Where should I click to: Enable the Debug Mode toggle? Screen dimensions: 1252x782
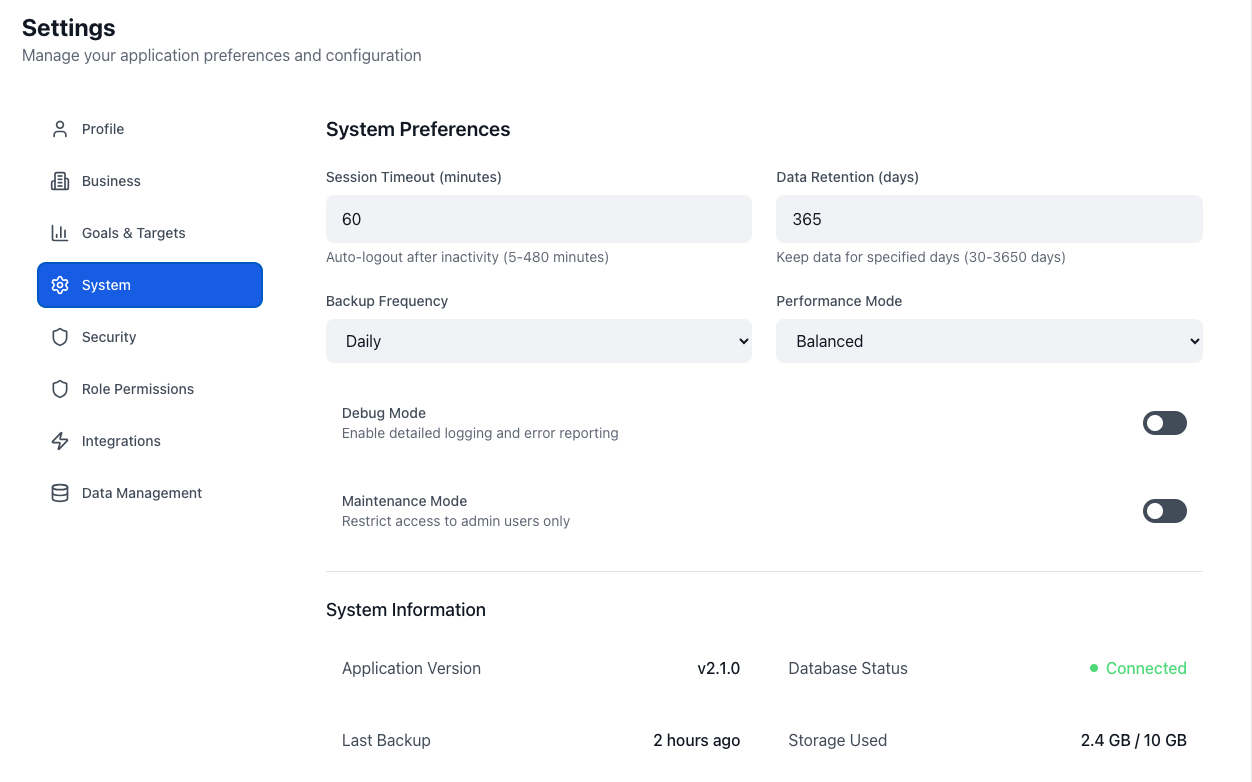click(1164, 423)
